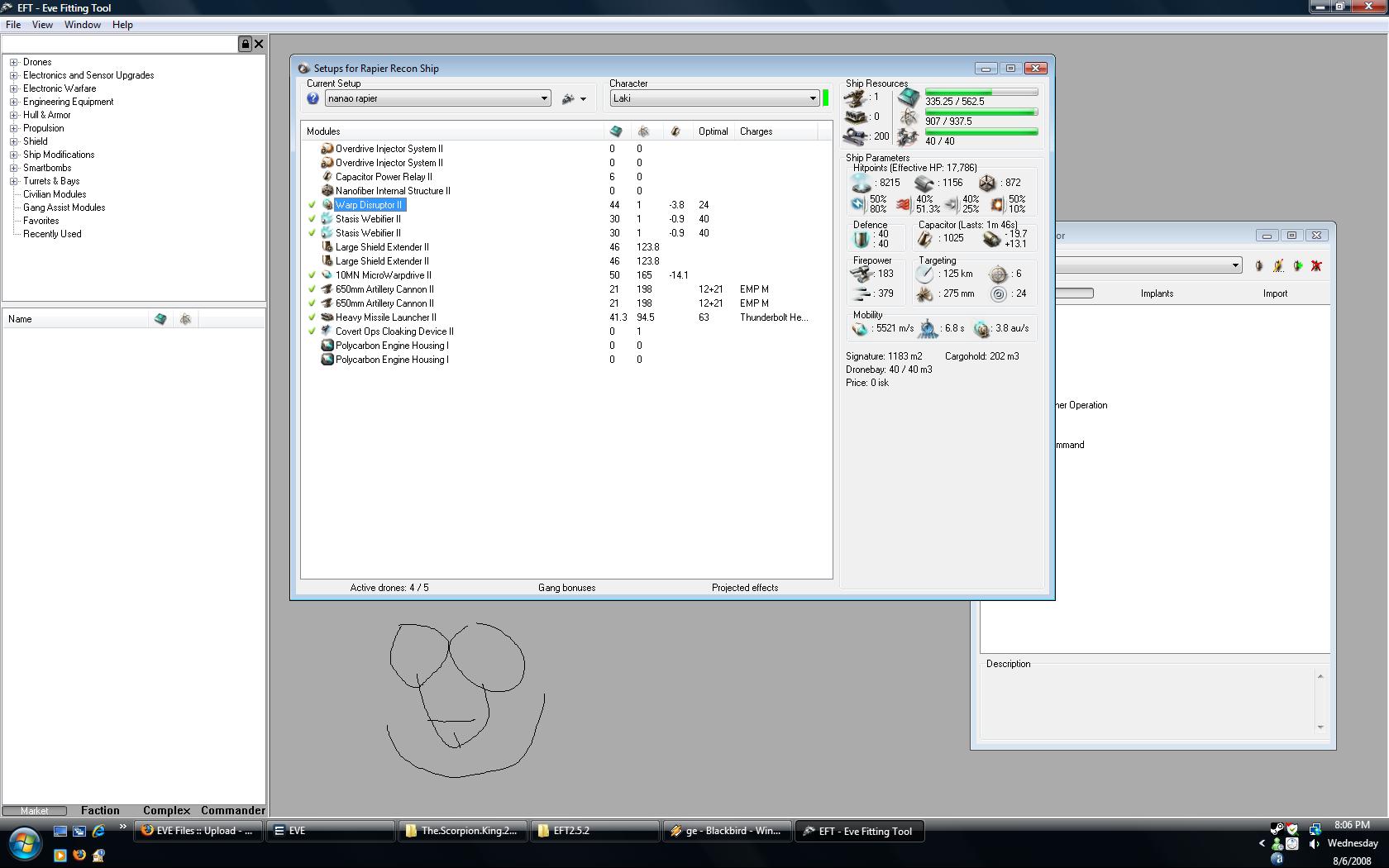Click the max locked targets icon showing 6
1389x868 pixels.
pyautogui.click(x=998, y=274)
